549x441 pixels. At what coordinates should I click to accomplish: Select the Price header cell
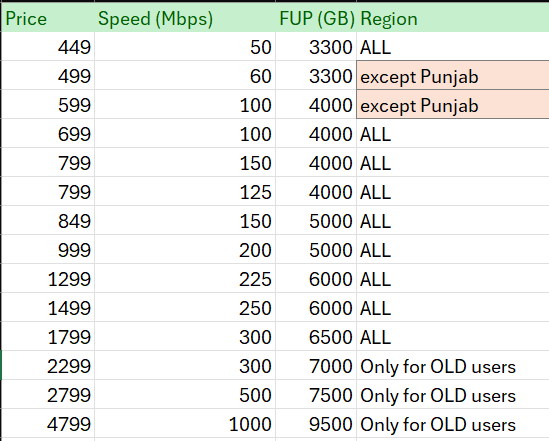[x=48, y=18]
